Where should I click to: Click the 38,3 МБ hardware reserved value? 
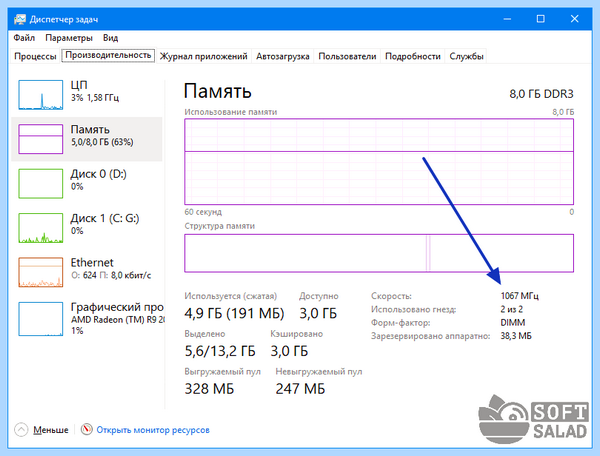point(516,336)
